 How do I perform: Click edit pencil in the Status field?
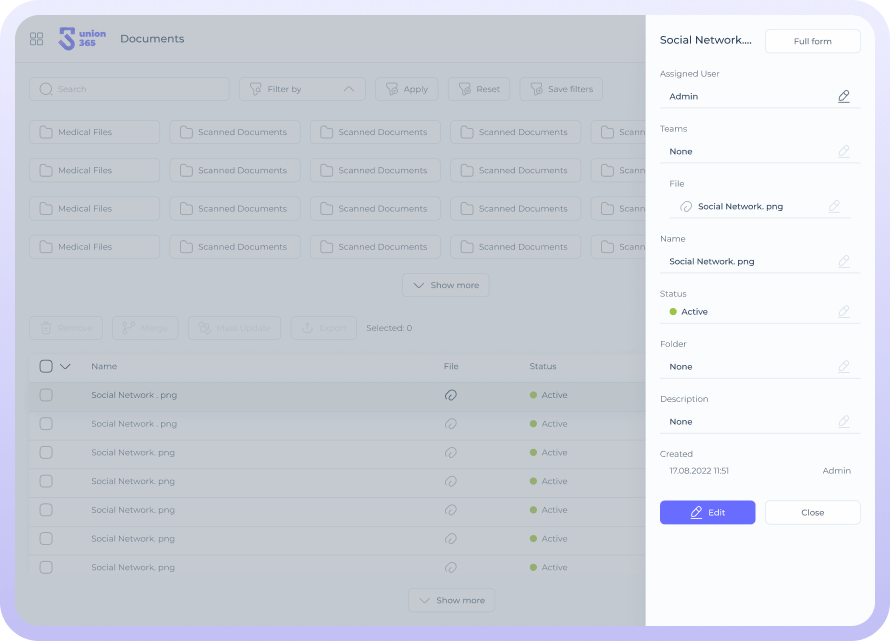tap(844, 312)
